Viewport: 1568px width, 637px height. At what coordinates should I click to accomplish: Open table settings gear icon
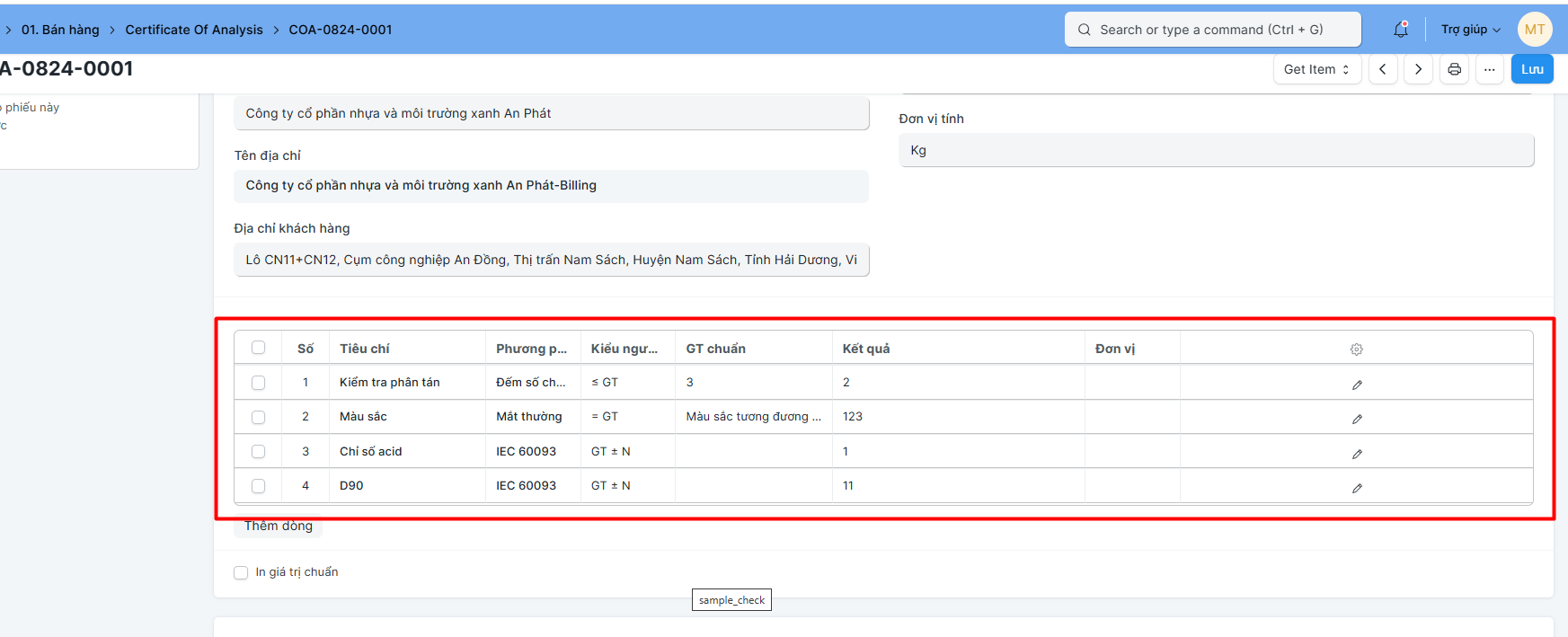click(1356, 349)
